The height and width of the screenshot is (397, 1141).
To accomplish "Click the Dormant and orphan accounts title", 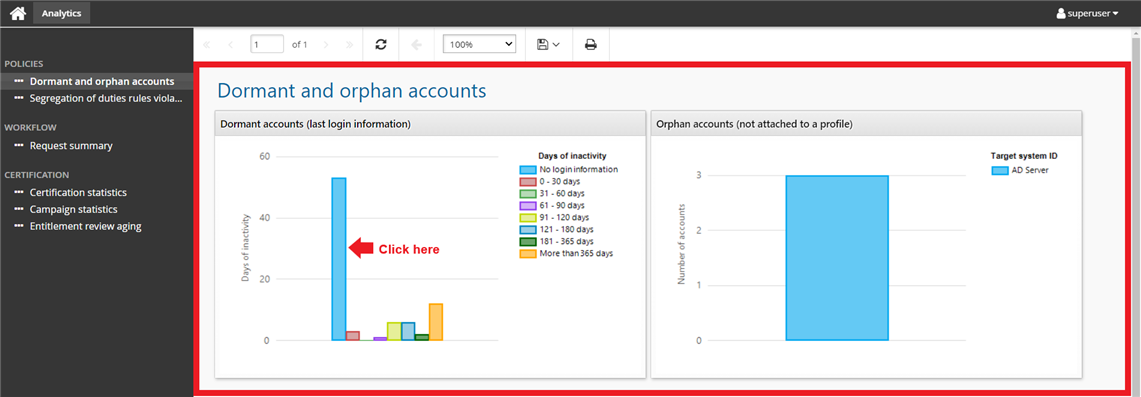I will 351,91.
